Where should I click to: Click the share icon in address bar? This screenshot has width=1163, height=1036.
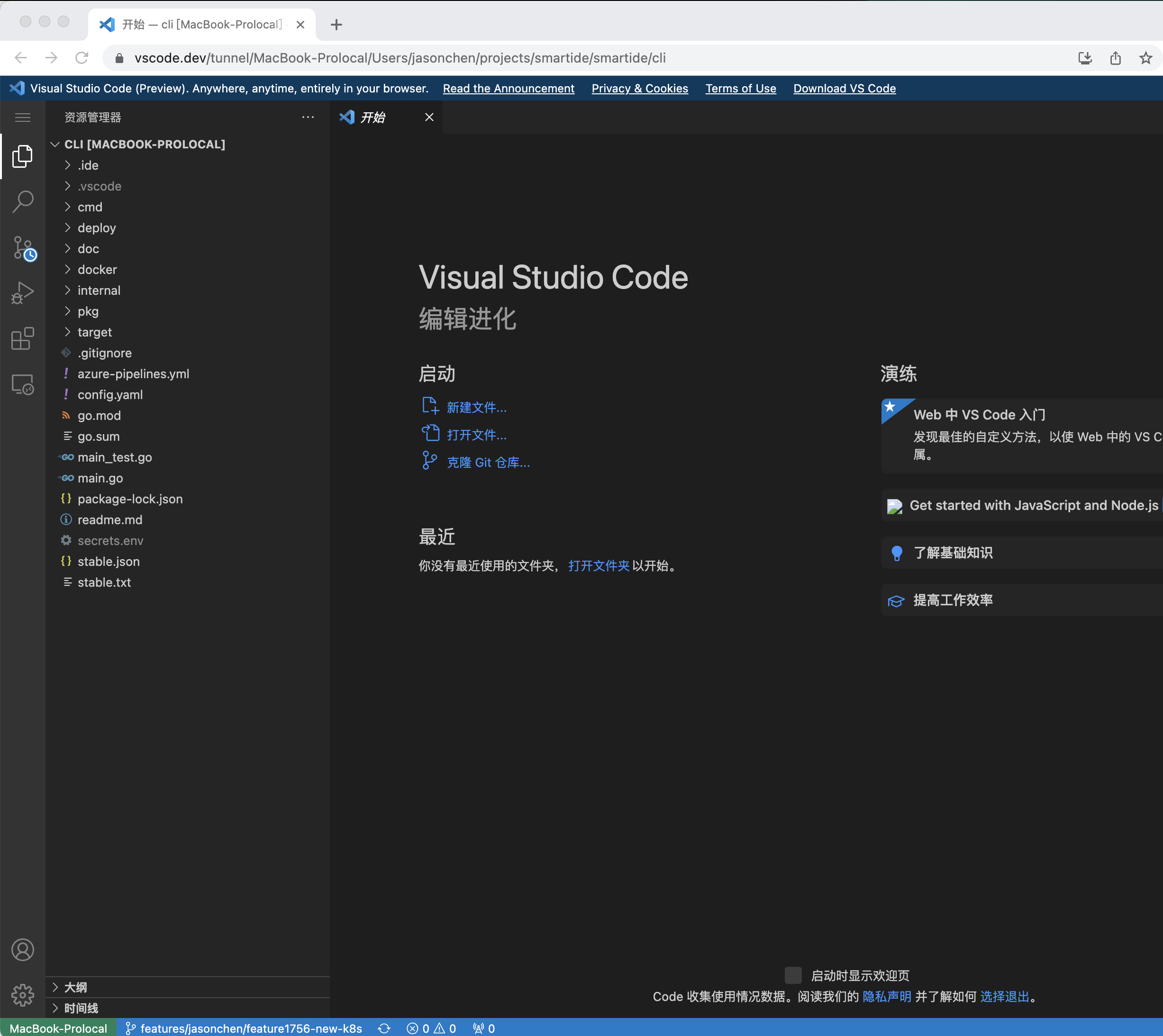(1115, 58)
